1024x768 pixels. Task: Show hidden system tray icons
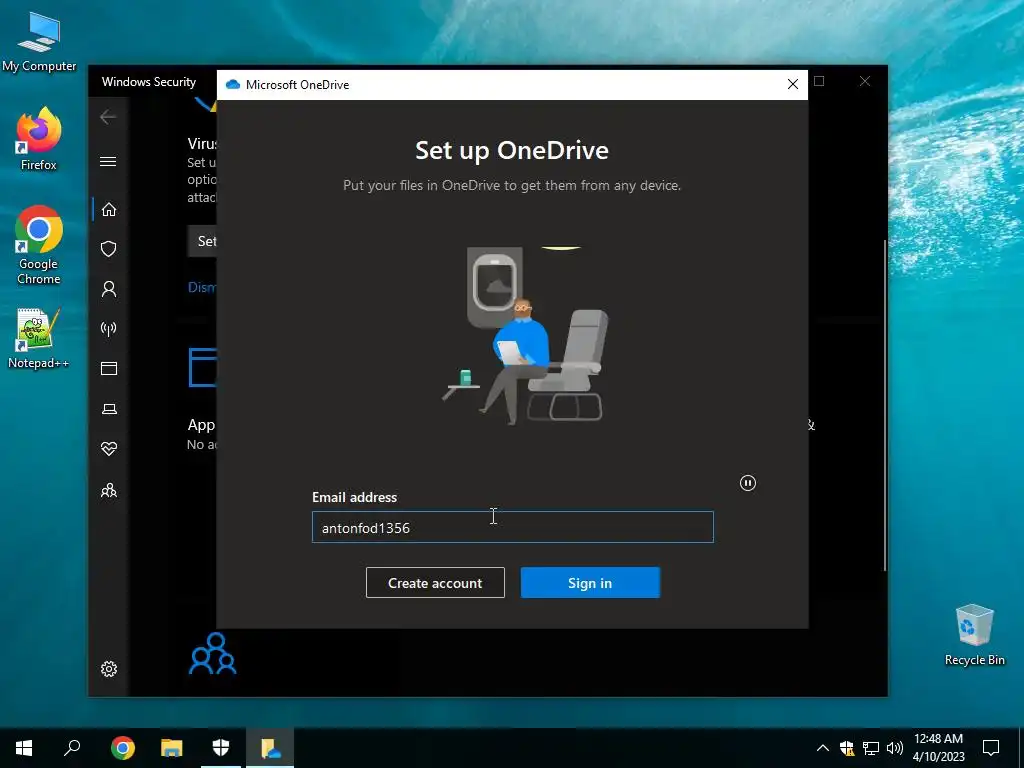coord(823,748)
